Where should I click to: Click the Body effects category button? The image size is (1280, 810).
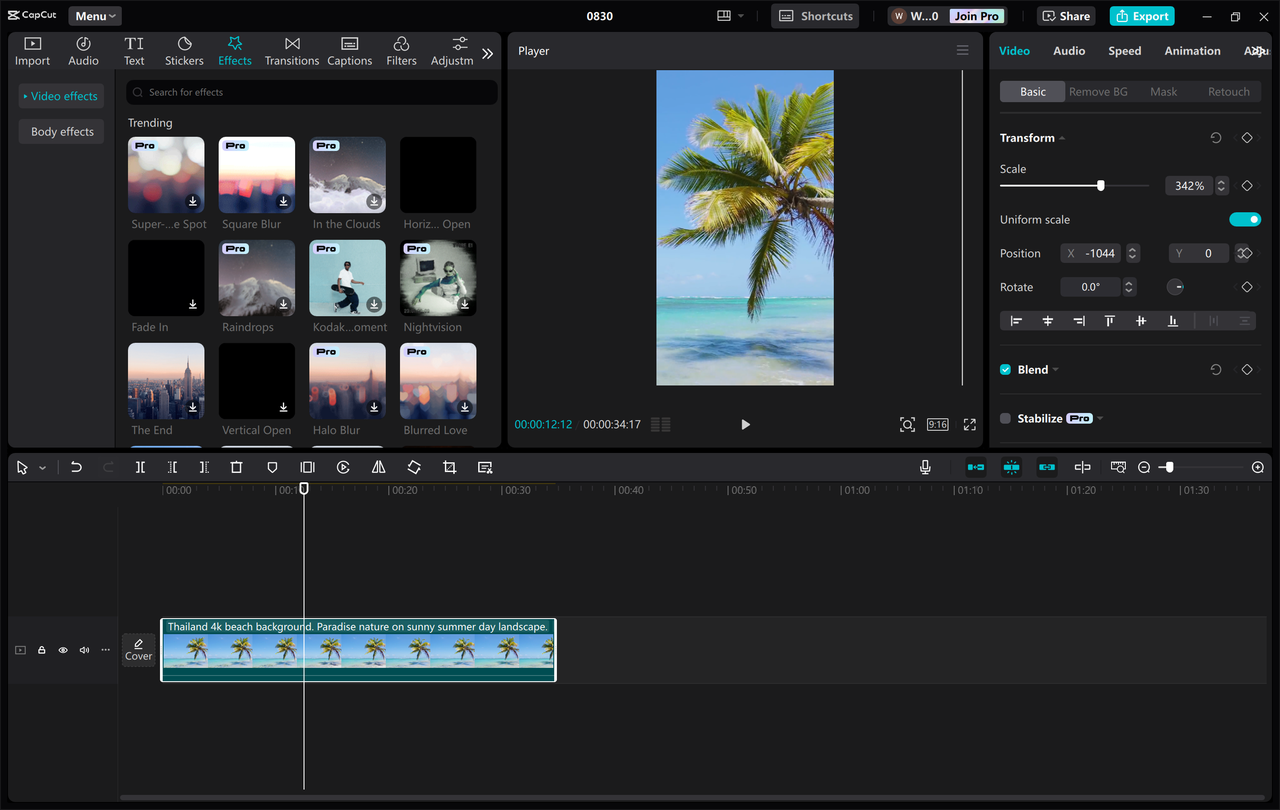pyautogui.click(x=61, y=131)
